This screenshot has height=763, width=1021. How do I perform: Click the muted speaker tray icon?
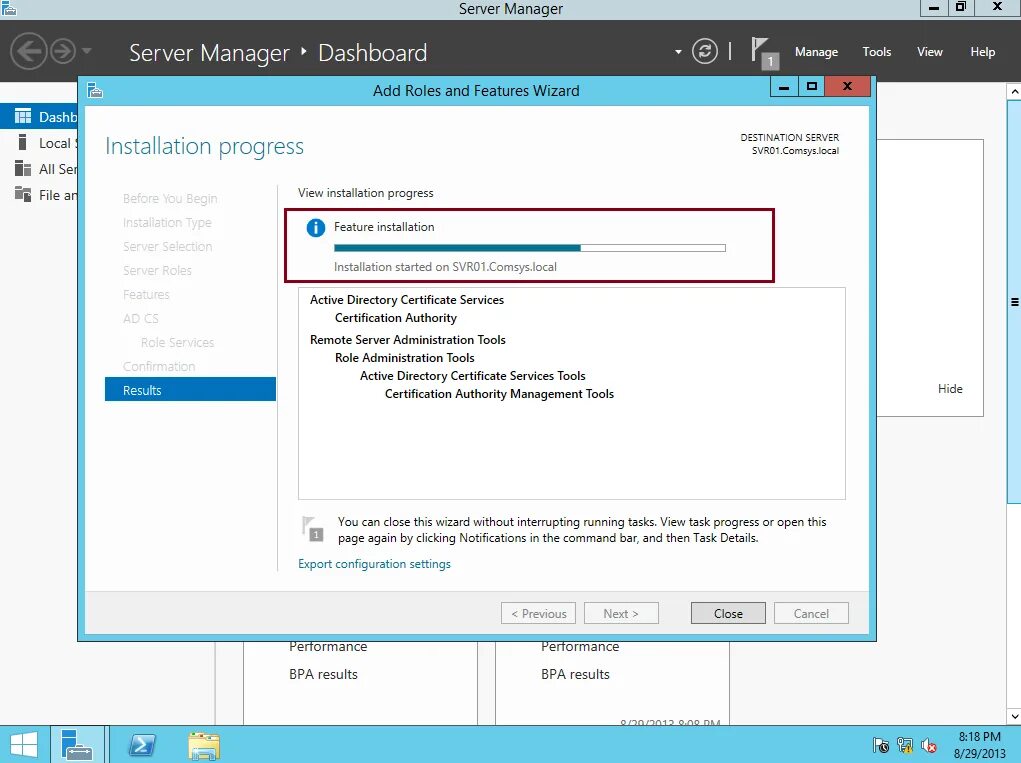tap(929, 745)
